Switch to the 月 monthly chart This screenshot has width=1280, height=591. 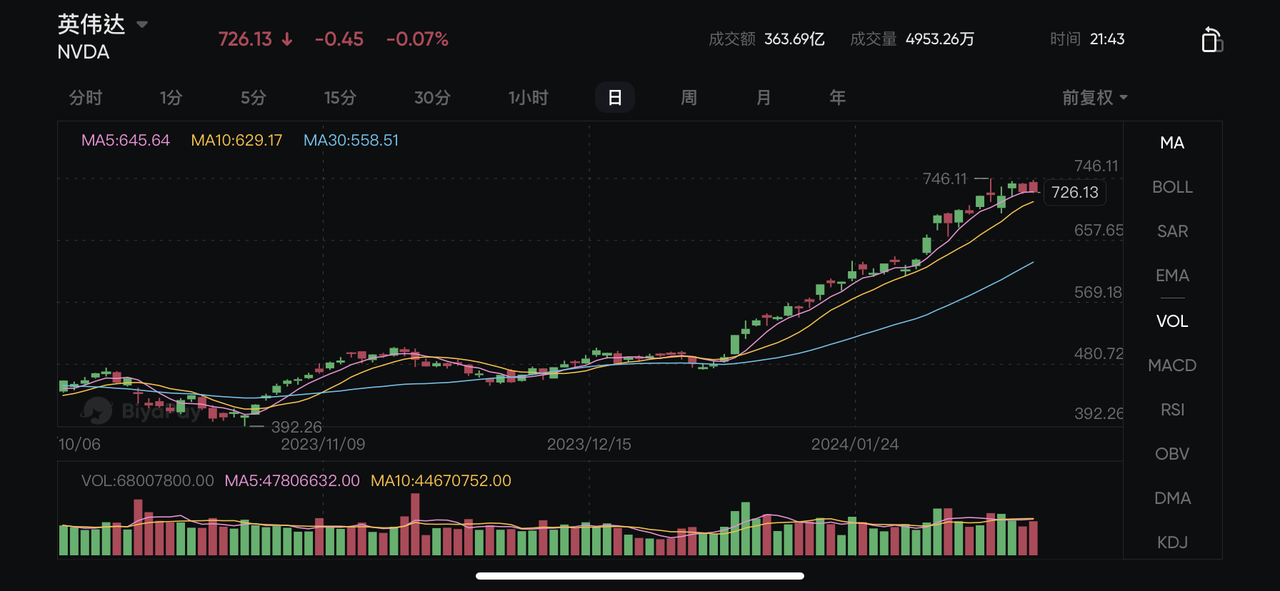763,97
